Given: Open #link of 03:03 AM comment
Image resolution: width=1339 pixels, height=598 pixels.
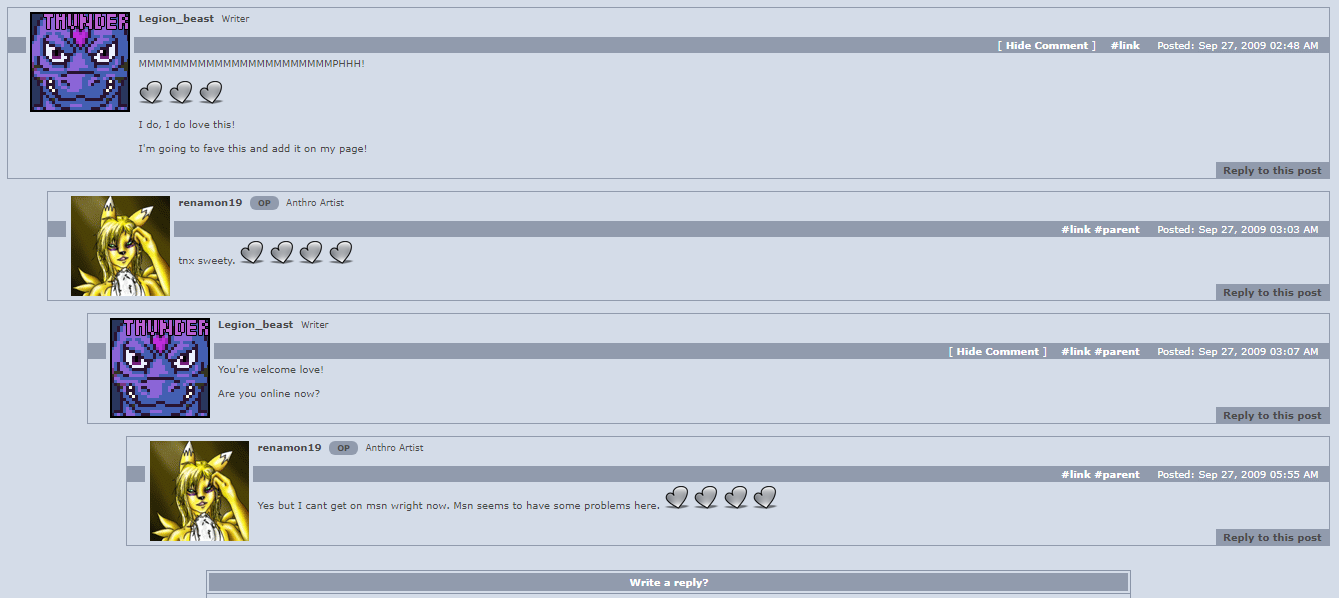Looking at the screenshot, I should tap(1076, 230).
